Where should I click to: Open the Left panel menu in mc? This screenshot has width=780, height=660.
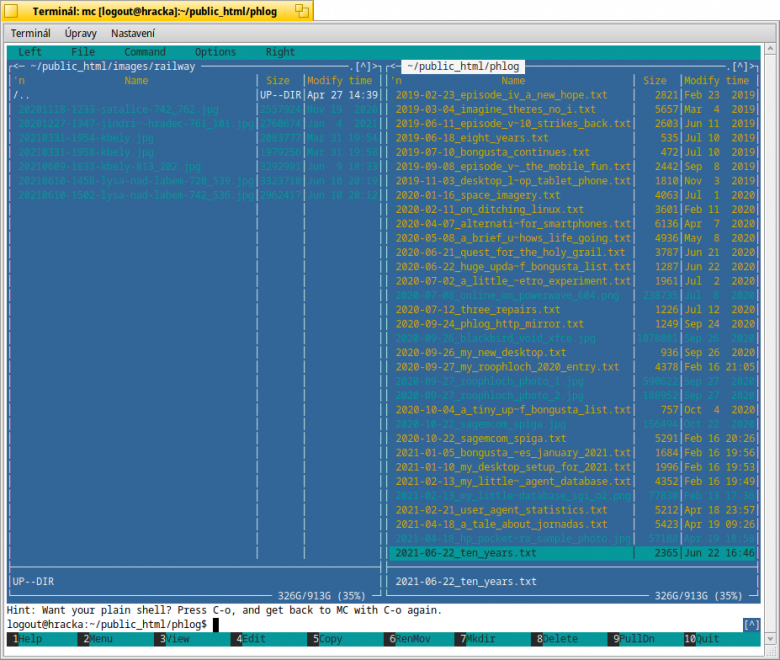click(30, 52)
